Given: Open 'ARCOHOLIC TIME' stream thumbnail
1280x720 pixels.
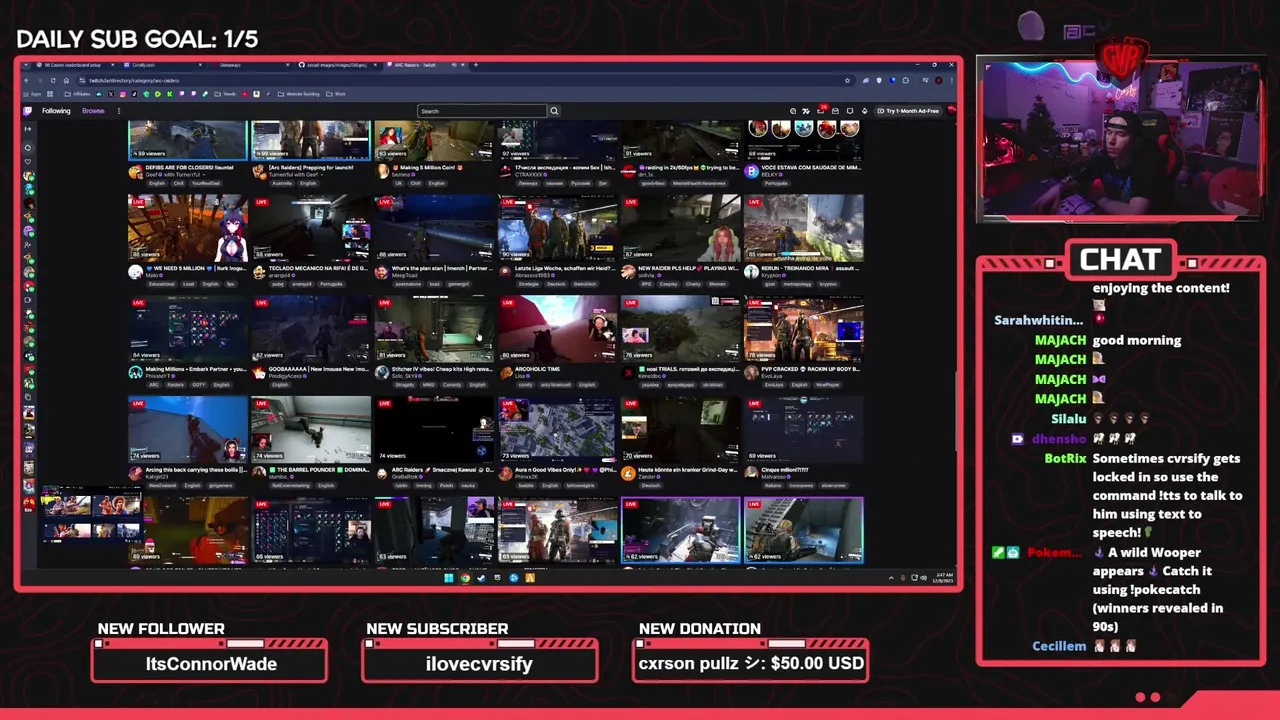Looking at the screenshot, I should tap(558, 329).
